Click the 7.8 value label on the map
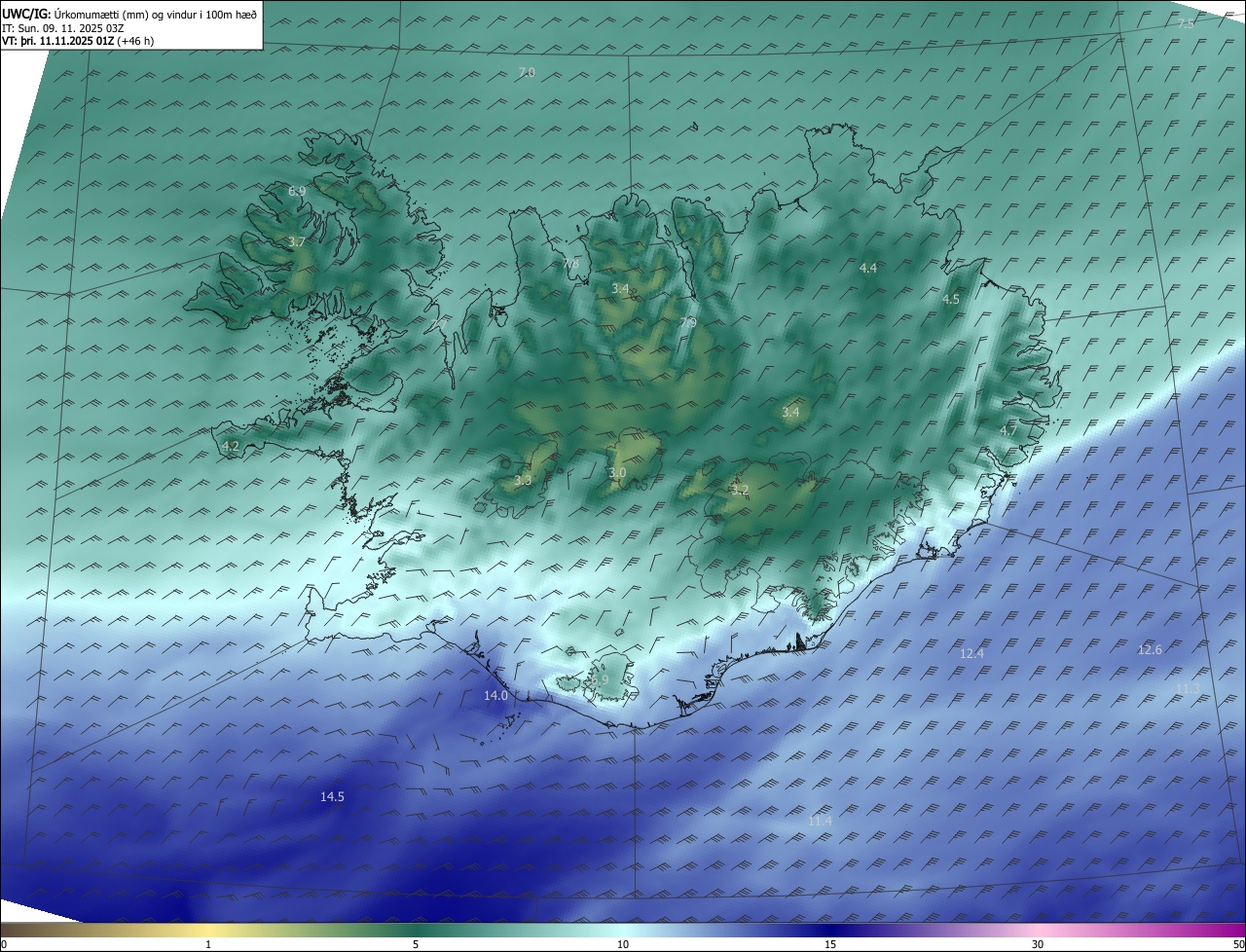 (570, 263)
